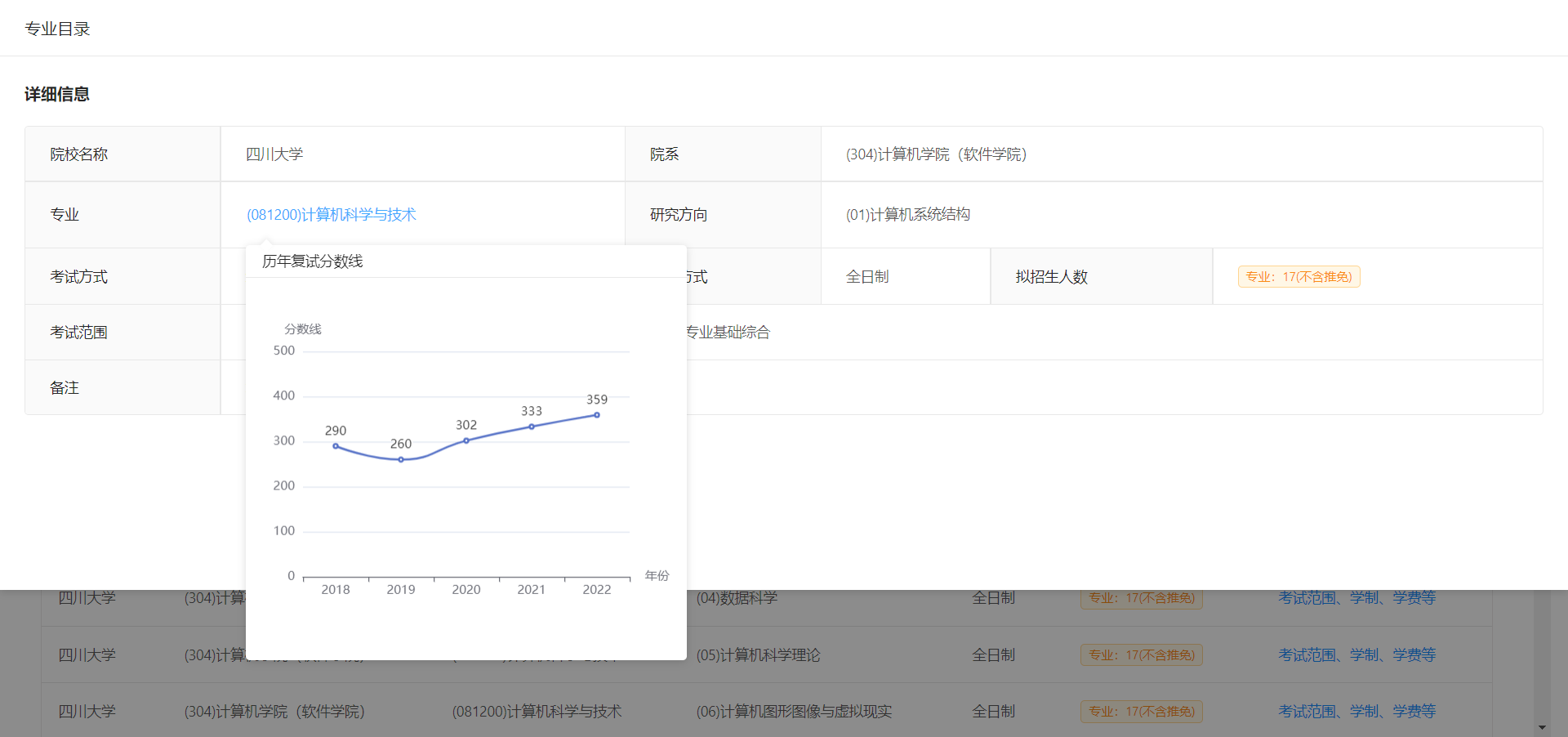Viewport: 1568px width, 737px height.
Task: Open 考试范围、学制、学费等 link for 计算机科学理论 row
Action: (x=1356, y=655)
